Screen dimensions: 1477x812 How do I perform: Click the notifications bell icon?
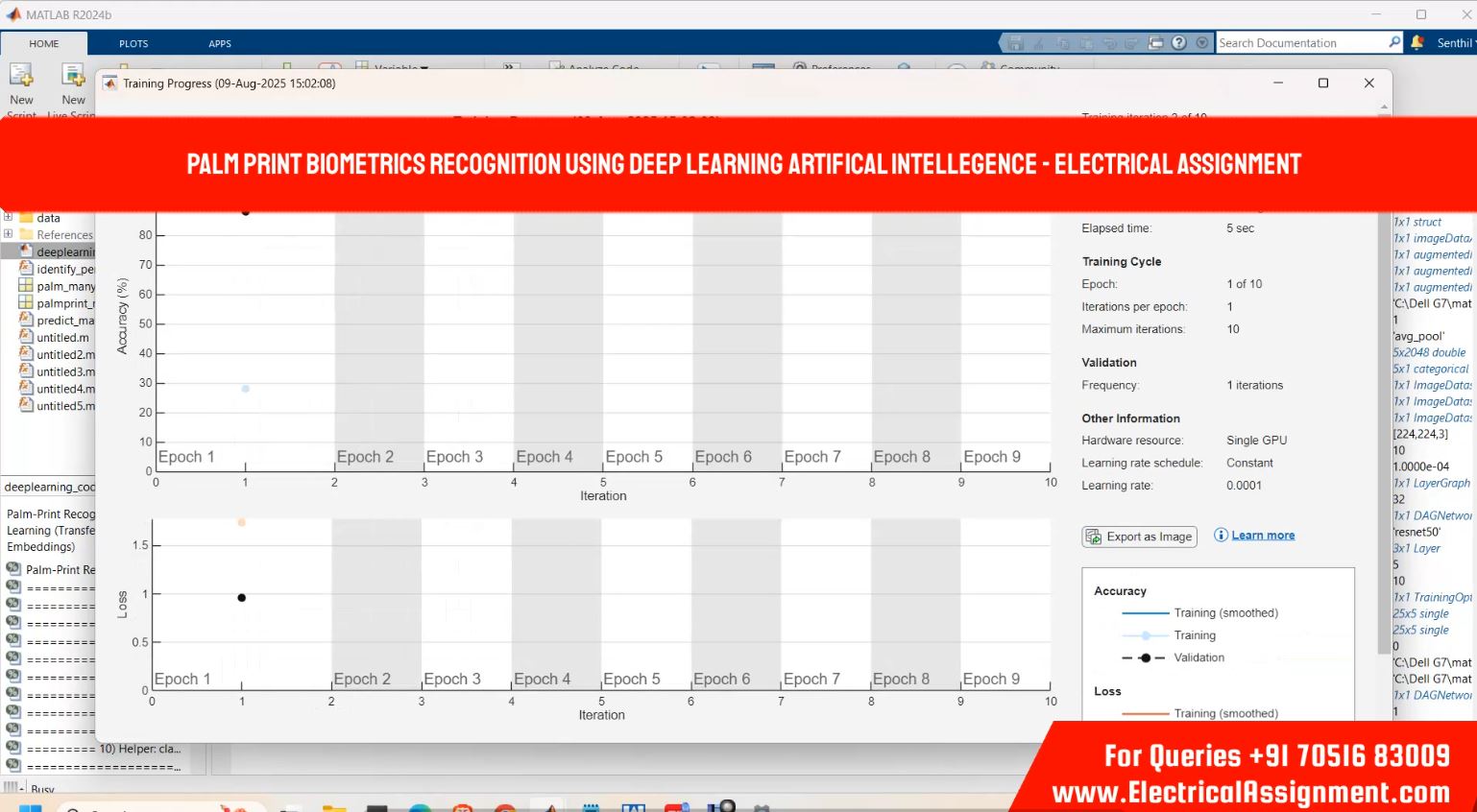tap(1417, 43)
